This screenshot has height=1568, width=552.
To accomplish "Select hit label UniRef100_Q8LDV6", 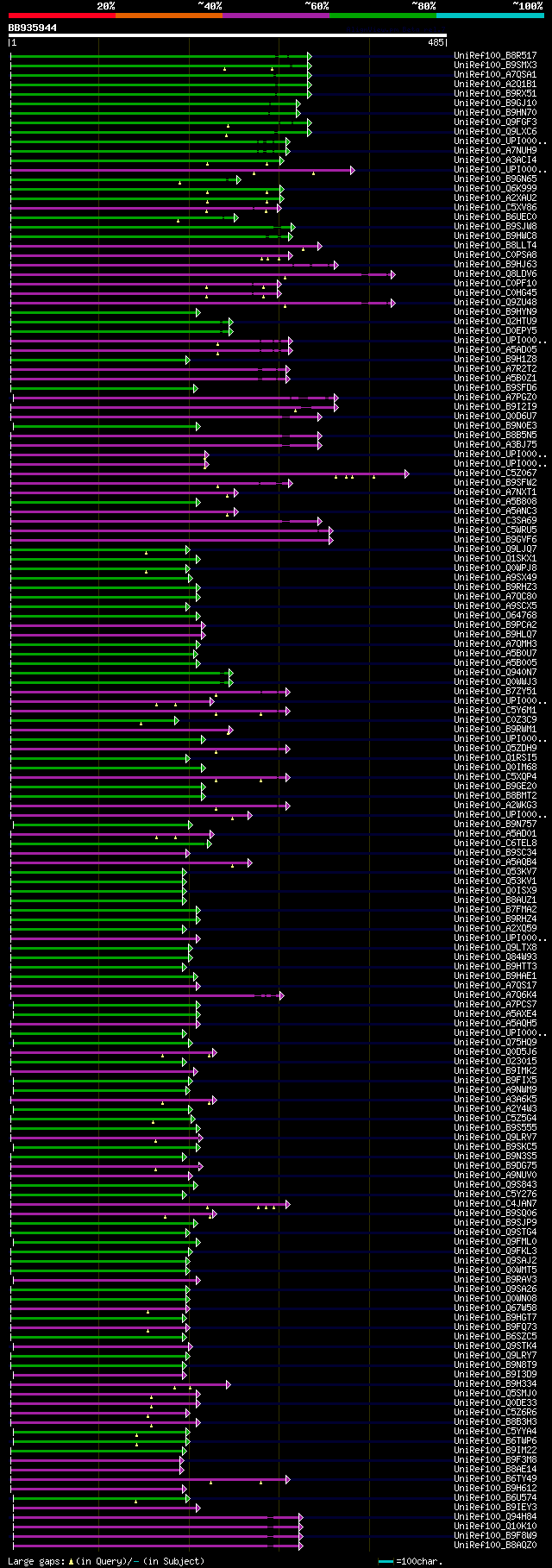I will click(495, 274).
